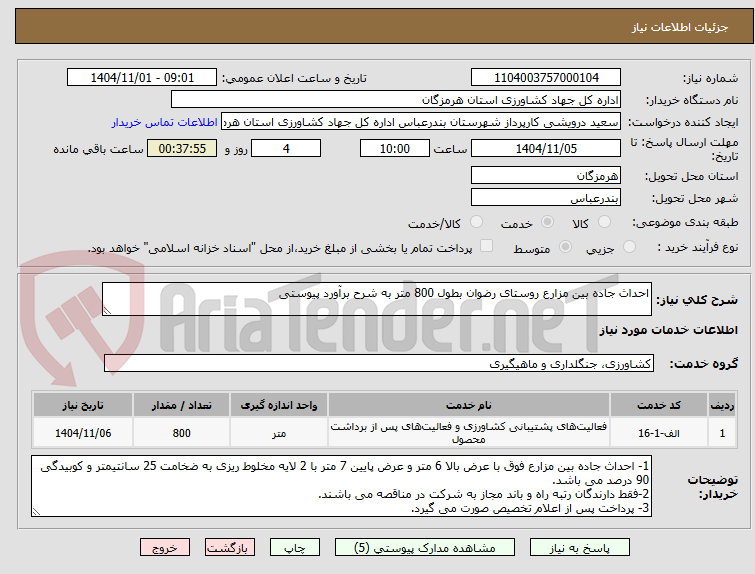755x574 pixels.
Task: Select the کالا/خدمت radio button
Action: tap(476, 222)
